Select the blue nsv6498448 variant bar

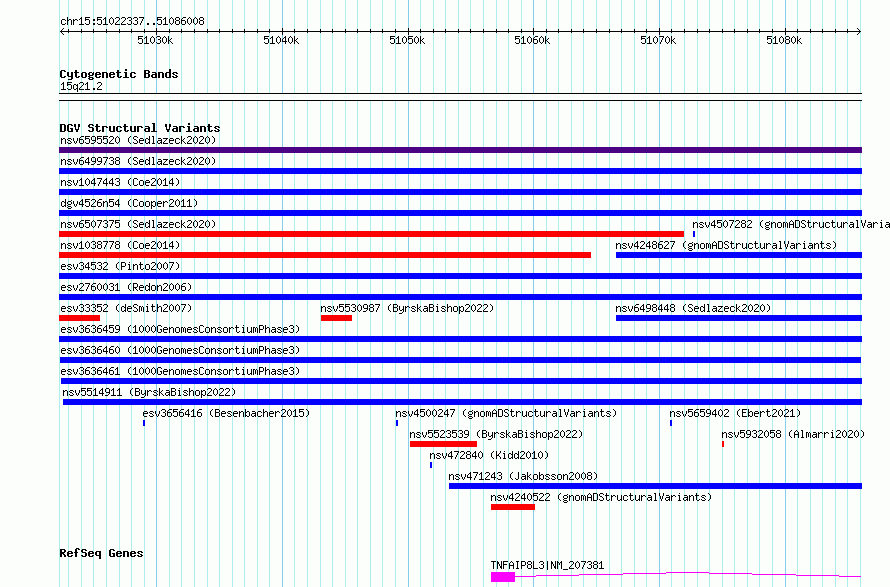pos(738,318)
